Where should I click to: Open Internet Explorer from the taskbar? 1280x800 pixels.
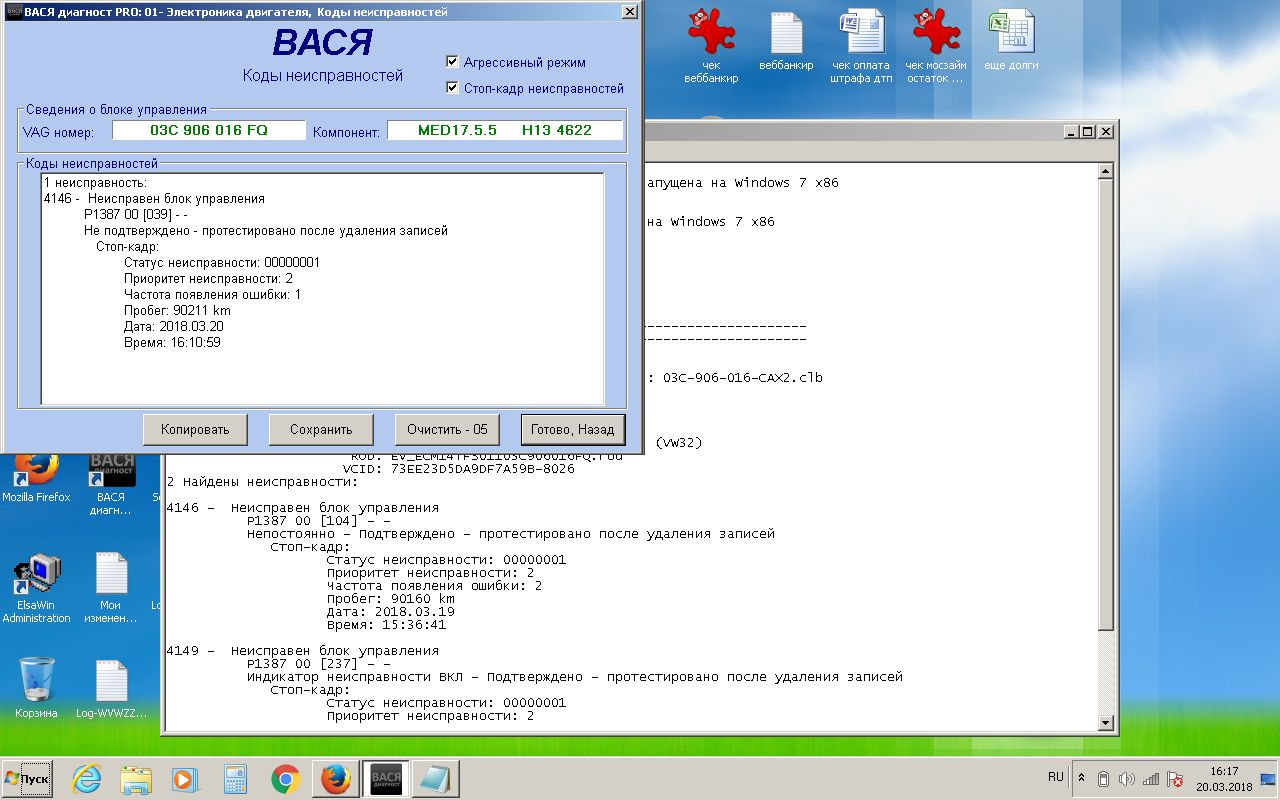click(x=87, y=779)
